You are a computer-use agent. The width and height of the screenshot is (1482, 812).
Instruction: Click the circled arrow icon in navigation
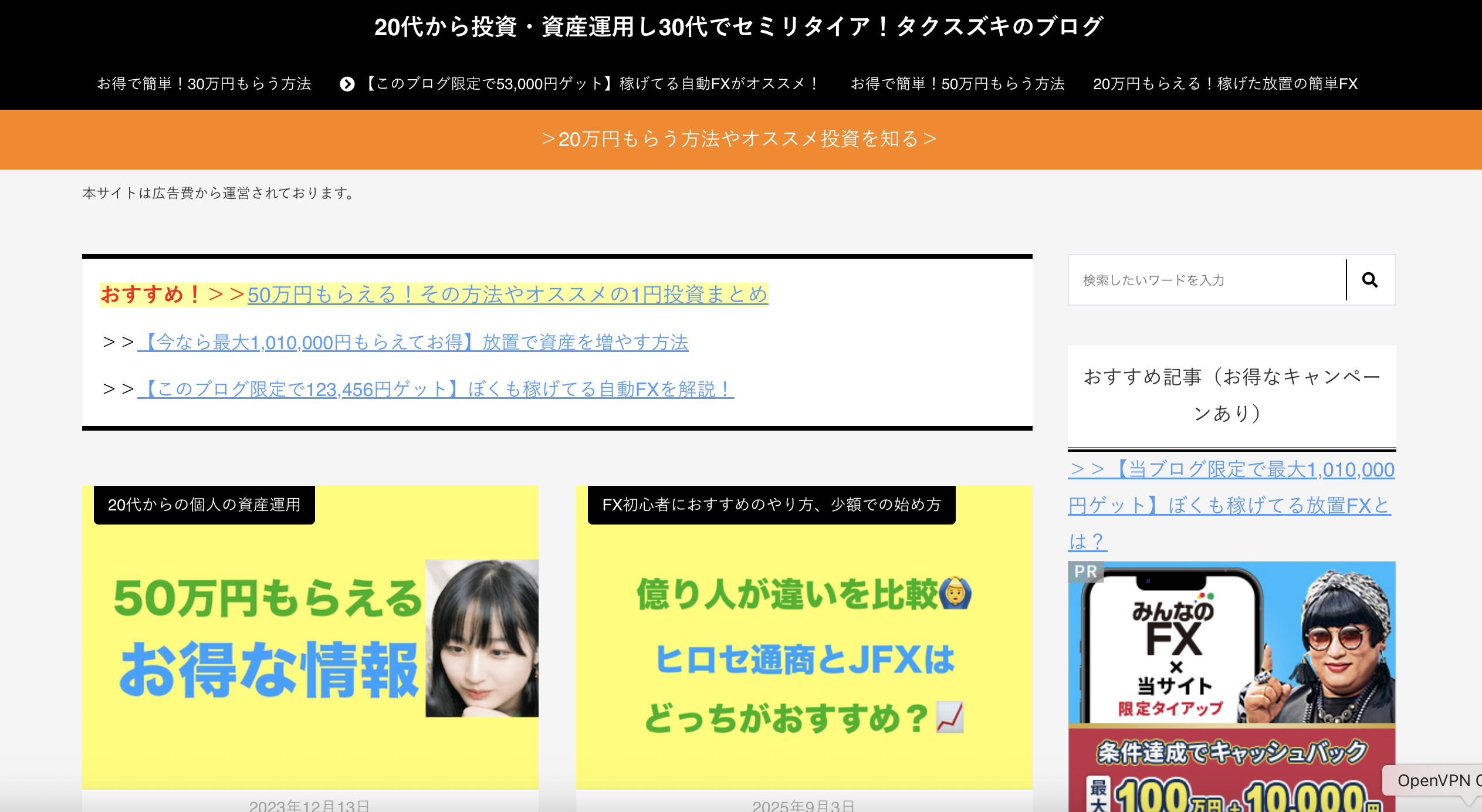tap(347, 84)
